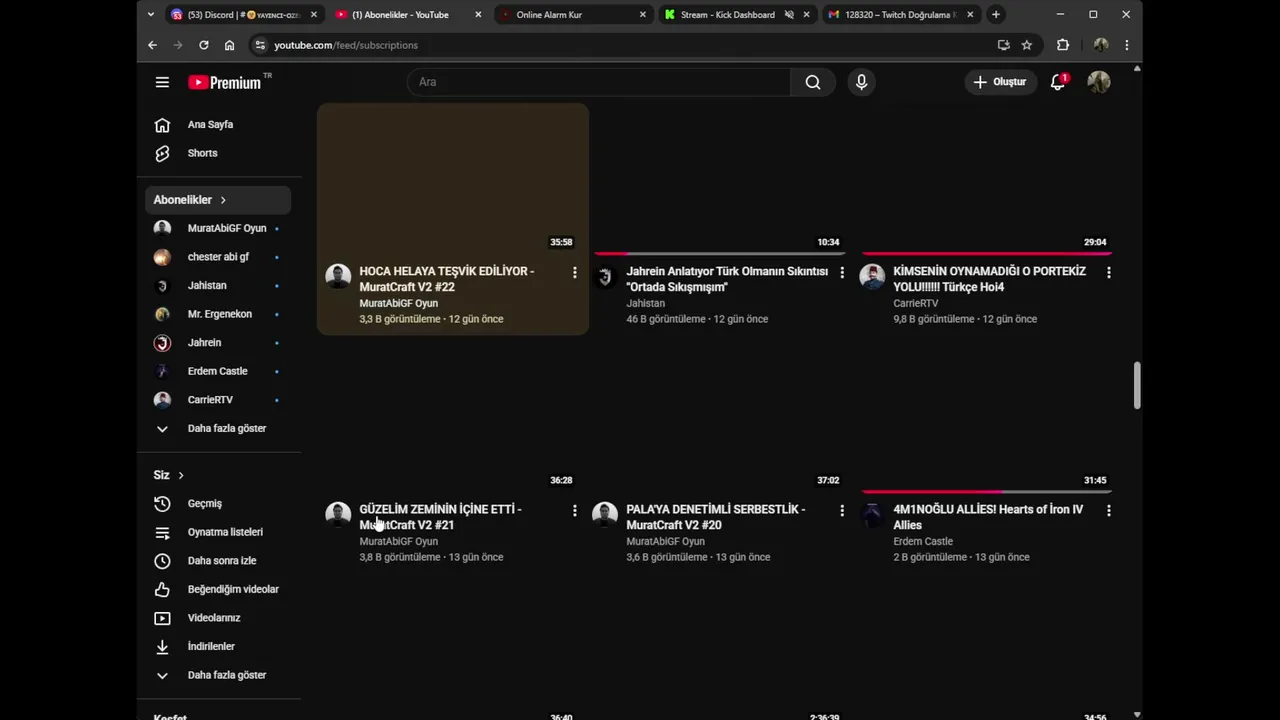Open 4M1NOĞLU ALLİES Hearts of Iron video

click(988, 517)
